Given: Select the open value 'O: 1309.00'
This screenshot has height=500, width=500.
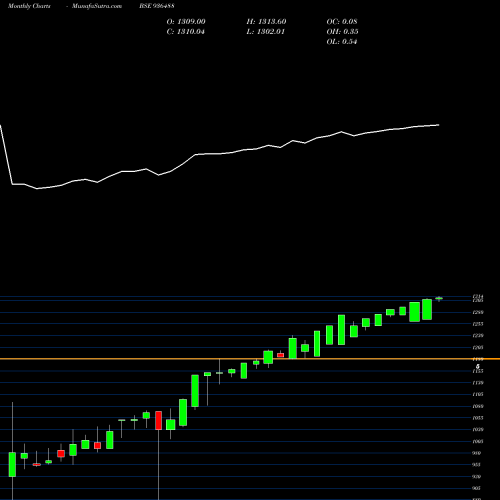Looking at the screenshot, I should click(186, 22).
